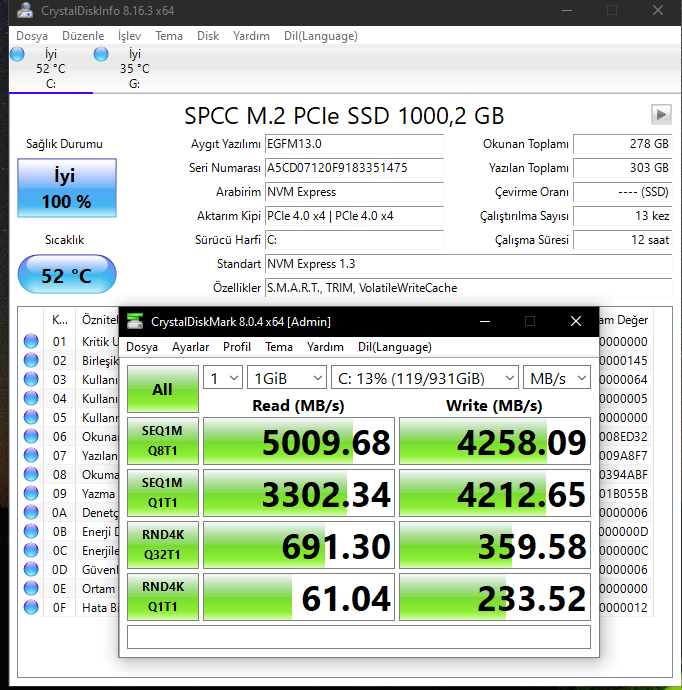This screenshot has height=690, width=682.
Task: Open unit dropdown showing MB/s
Action: tap(557, 378)
